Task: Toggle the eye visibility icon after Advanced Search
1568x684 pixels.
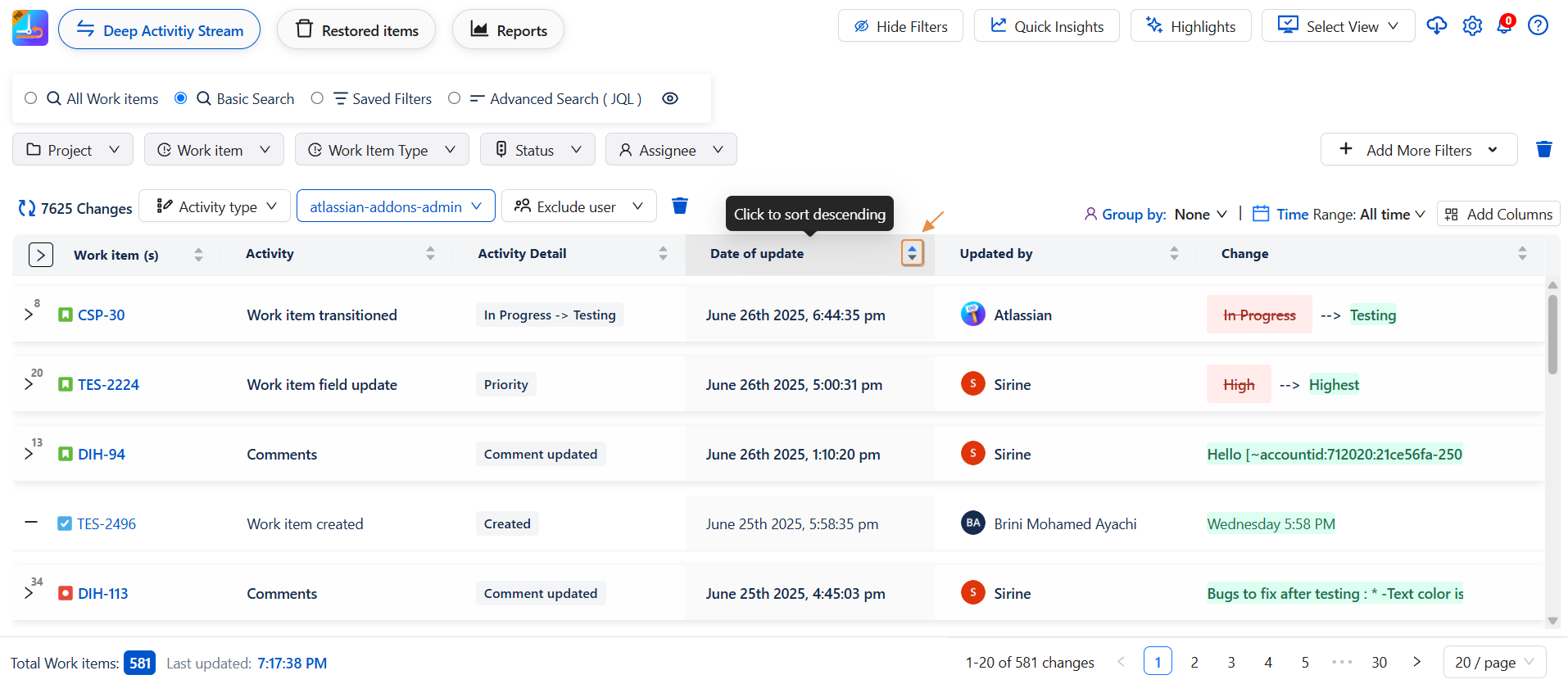Action: (x=669, y=98)
